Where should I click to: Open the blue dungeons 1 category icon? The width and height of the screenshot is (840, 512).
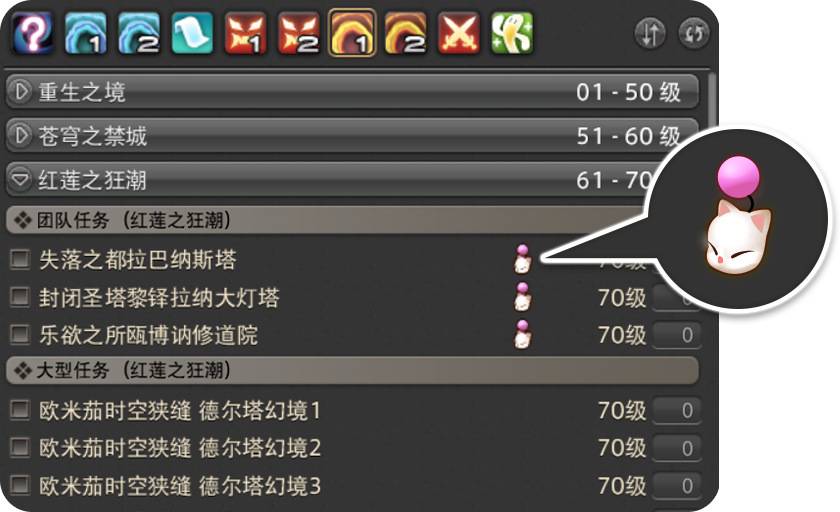tap(85, 33)
